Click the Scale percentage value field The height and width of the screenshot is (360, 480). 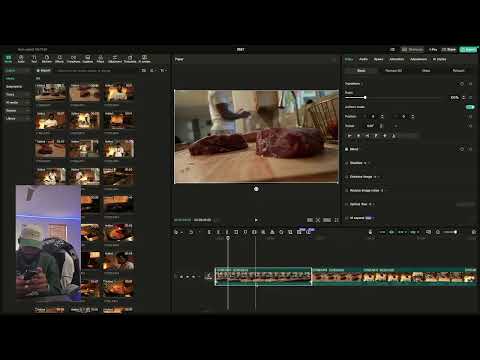click(x=455, y=98)
